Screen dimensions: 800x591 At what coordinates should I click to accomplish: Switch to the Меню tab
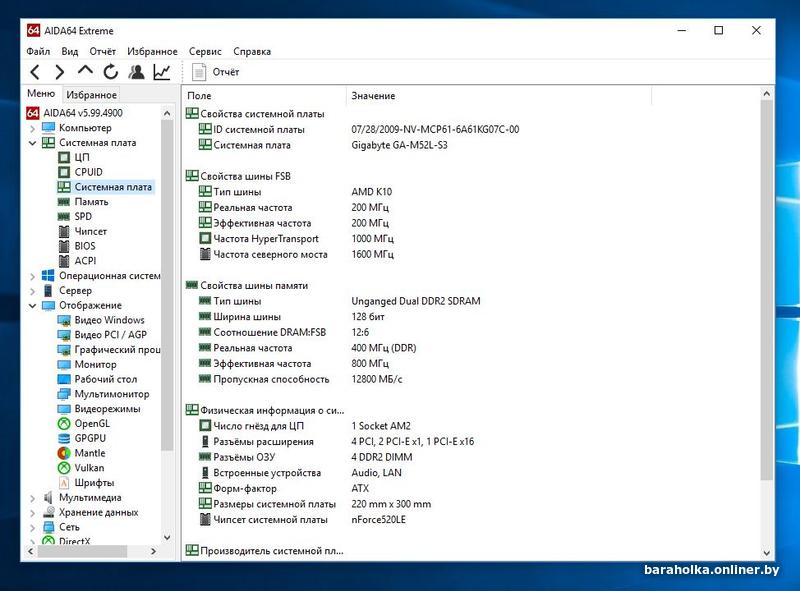point(41,94)
